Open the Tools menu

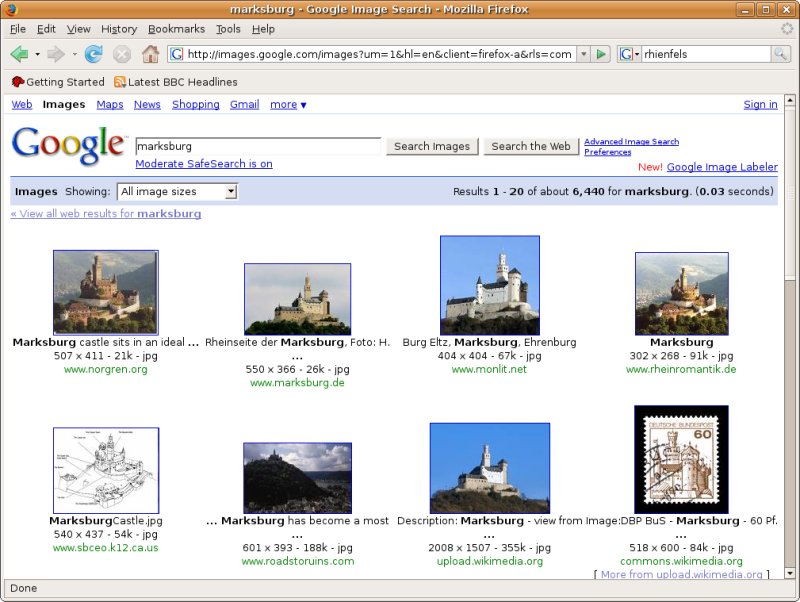[228, 29]
